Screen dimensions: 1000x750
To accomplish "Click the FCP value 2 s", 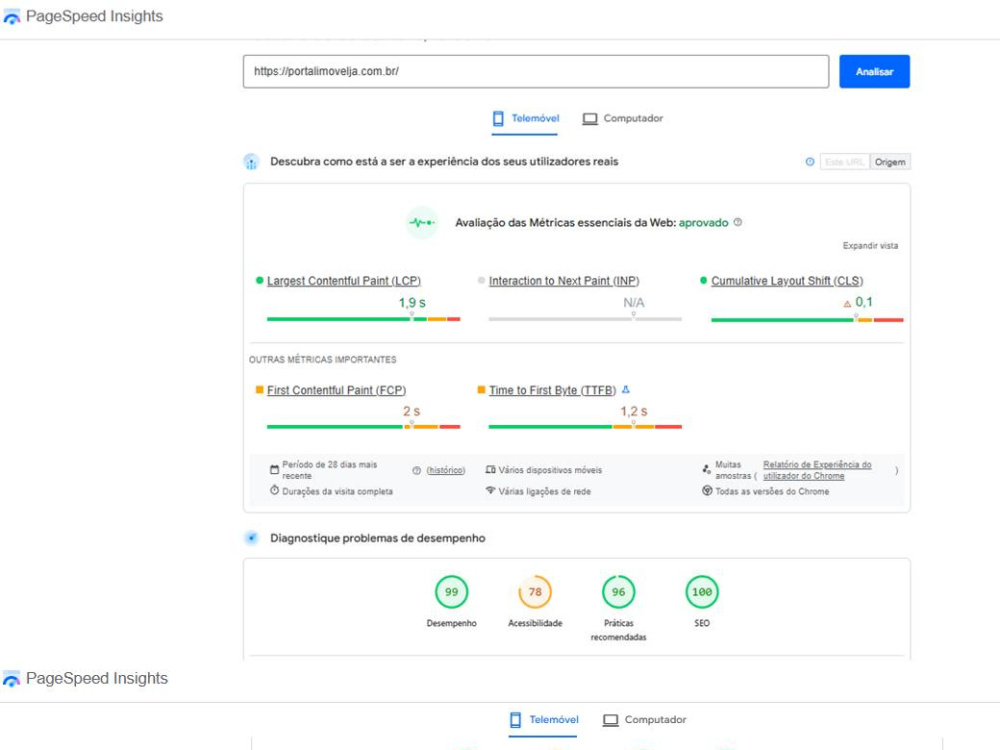I will 411,411.
